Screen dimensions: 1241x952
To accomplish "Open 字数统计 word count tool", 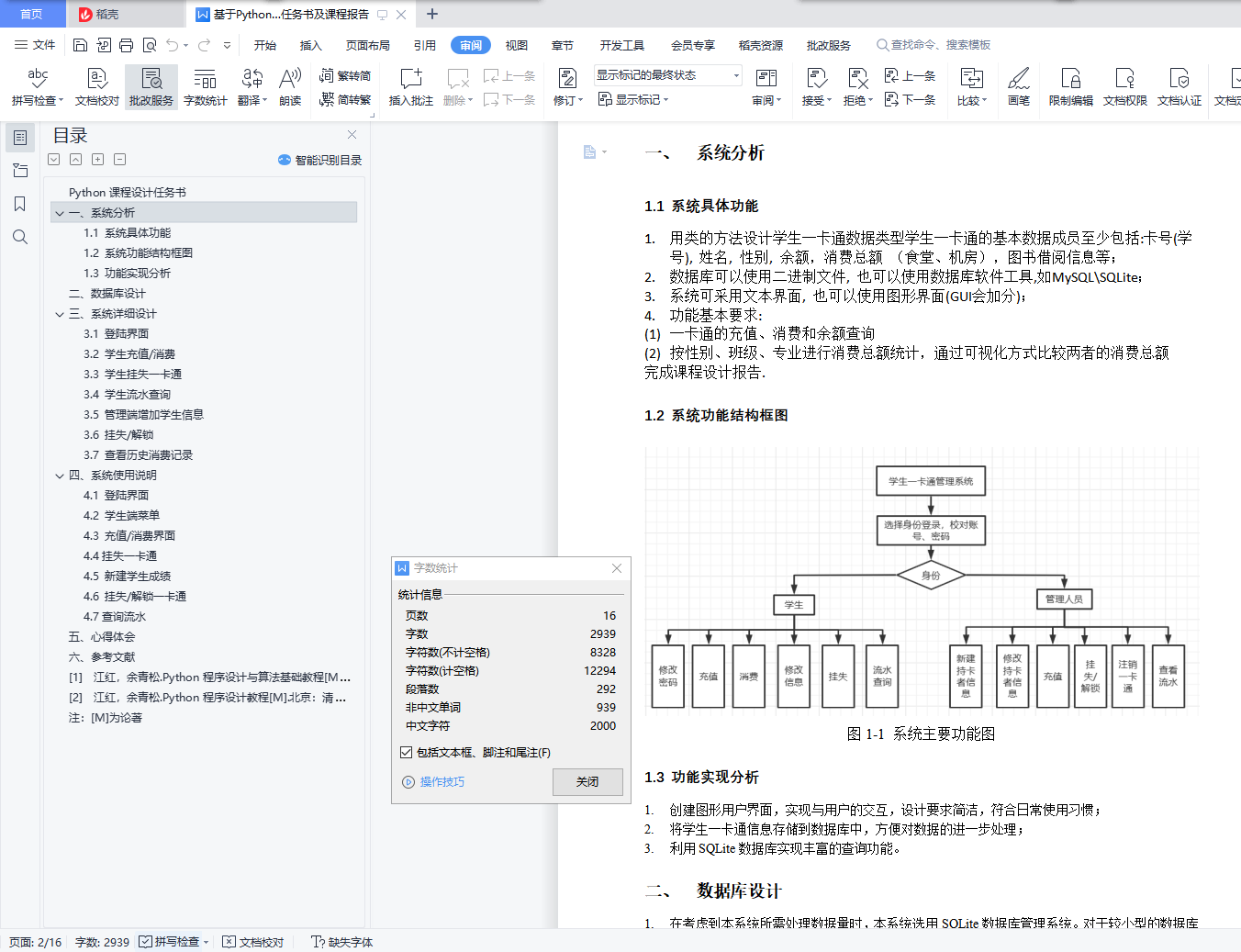I will click(x=206, y=87).
